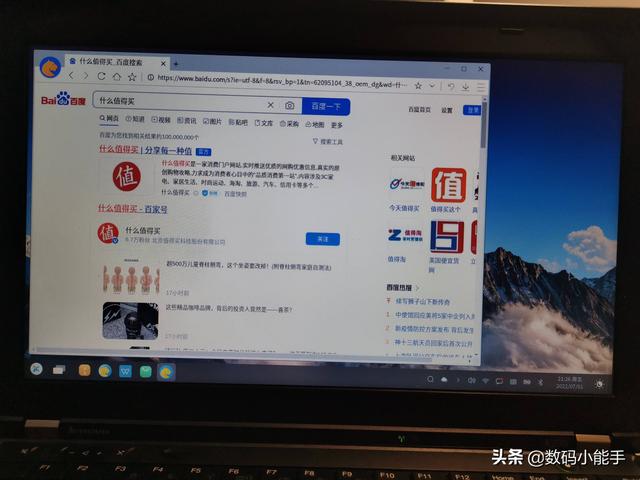Viewport: 640px width, 480px height.
Task: Go forward with the browser forward arrow
Action: 85,76
